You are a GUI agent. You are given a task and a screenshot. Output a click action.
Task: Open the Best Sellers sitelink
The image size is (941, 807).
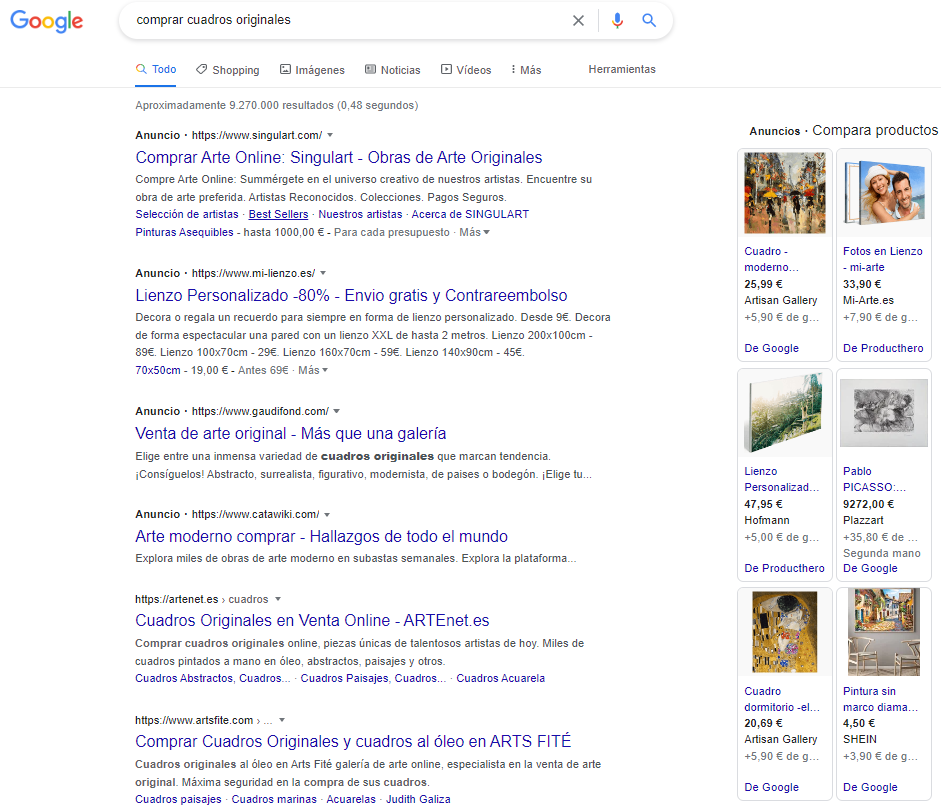pyautogui.click(x=278, y=214)
